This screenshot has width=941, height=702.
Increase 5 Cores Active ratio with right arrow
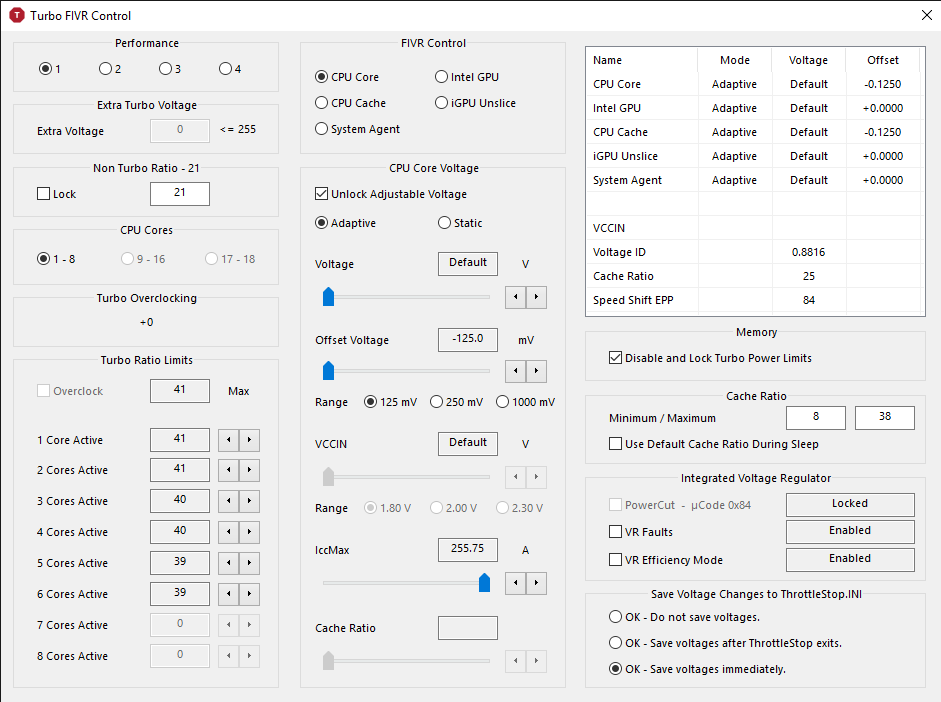tap(249, 563)
